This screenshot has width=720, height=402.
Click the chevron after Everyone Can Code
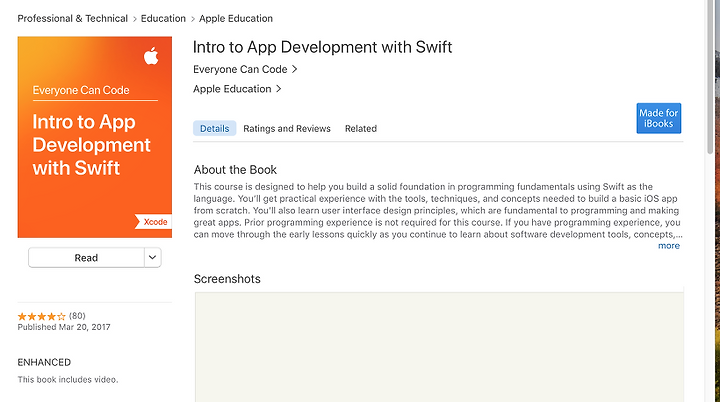(294, 69)
